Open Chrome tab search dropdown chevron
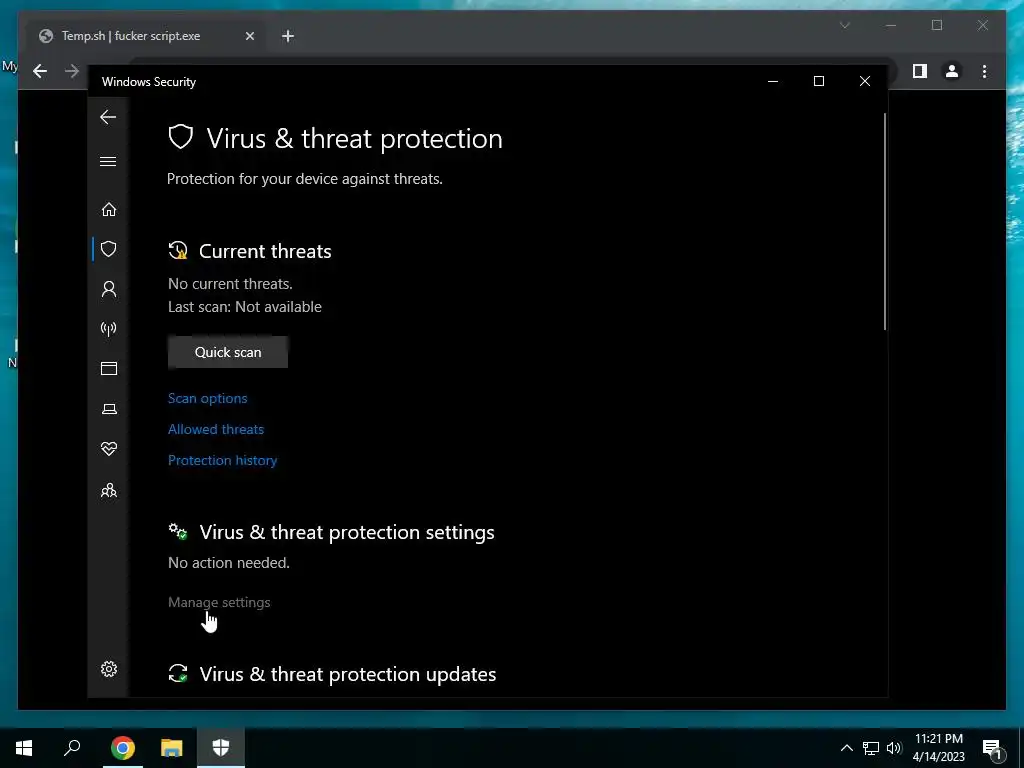Image resolution: width=1024 pixels, height=768 pixels. [844, 25]
